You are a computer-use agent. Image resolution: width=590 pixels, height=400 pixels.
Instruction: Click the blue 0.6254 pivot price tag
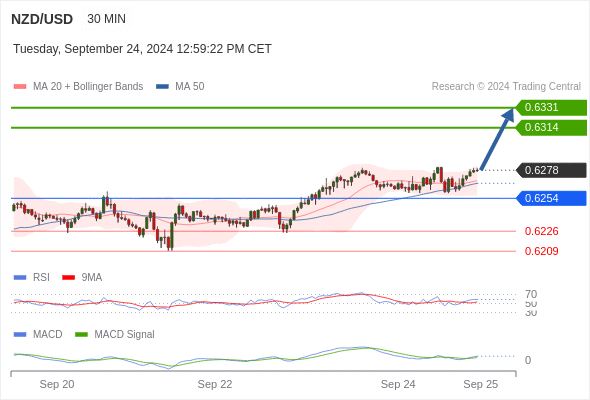pyautogui.click(x=551, y=198)
